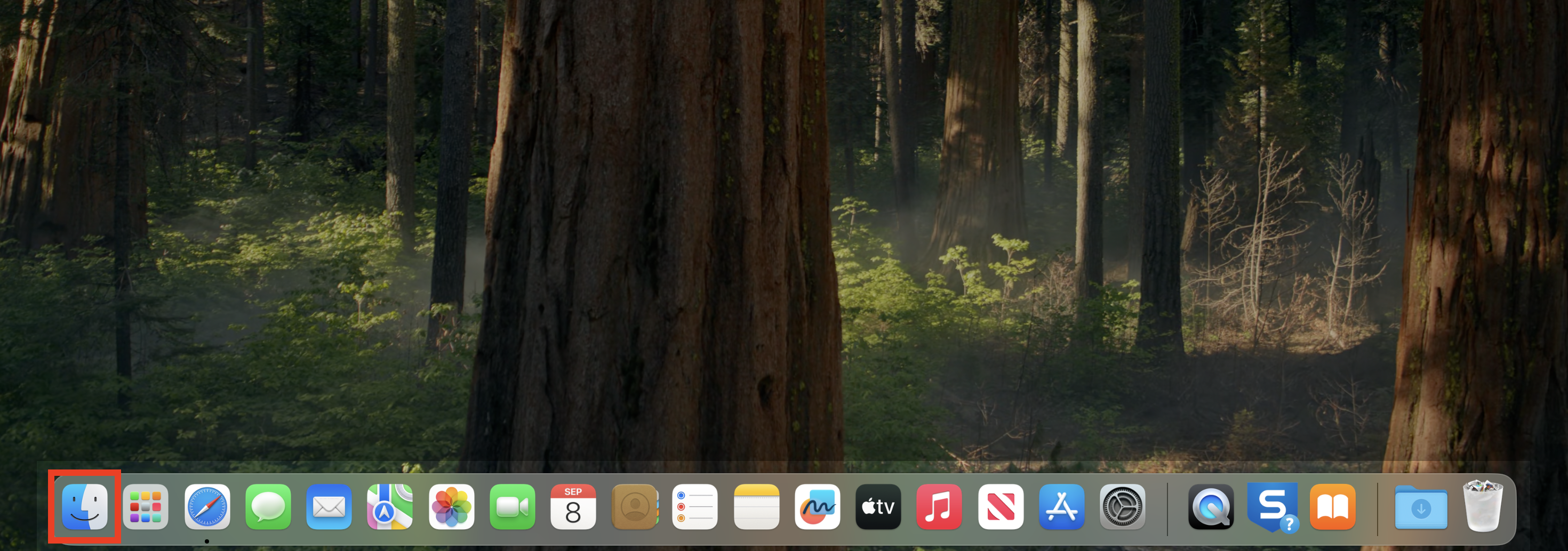Open the Messages app
The height and width of the screenshot is (551, 1568).
point(268,507)
